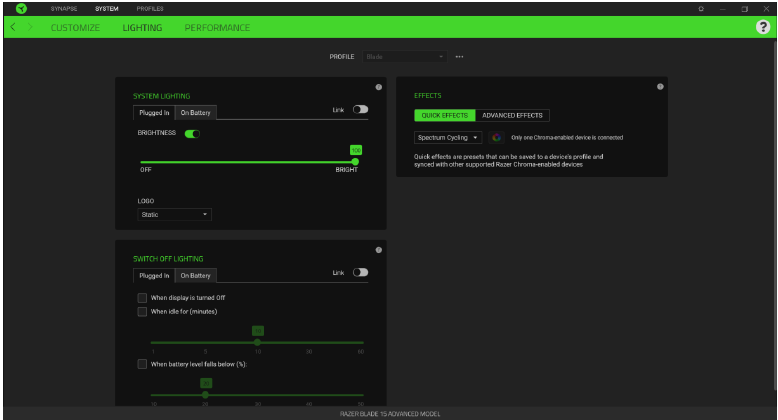Image resolution: width=778 pixels, height=420 pixels.
Task: Click the BRIGHT label under brightness slider
Action: click(x=346, y=170)
